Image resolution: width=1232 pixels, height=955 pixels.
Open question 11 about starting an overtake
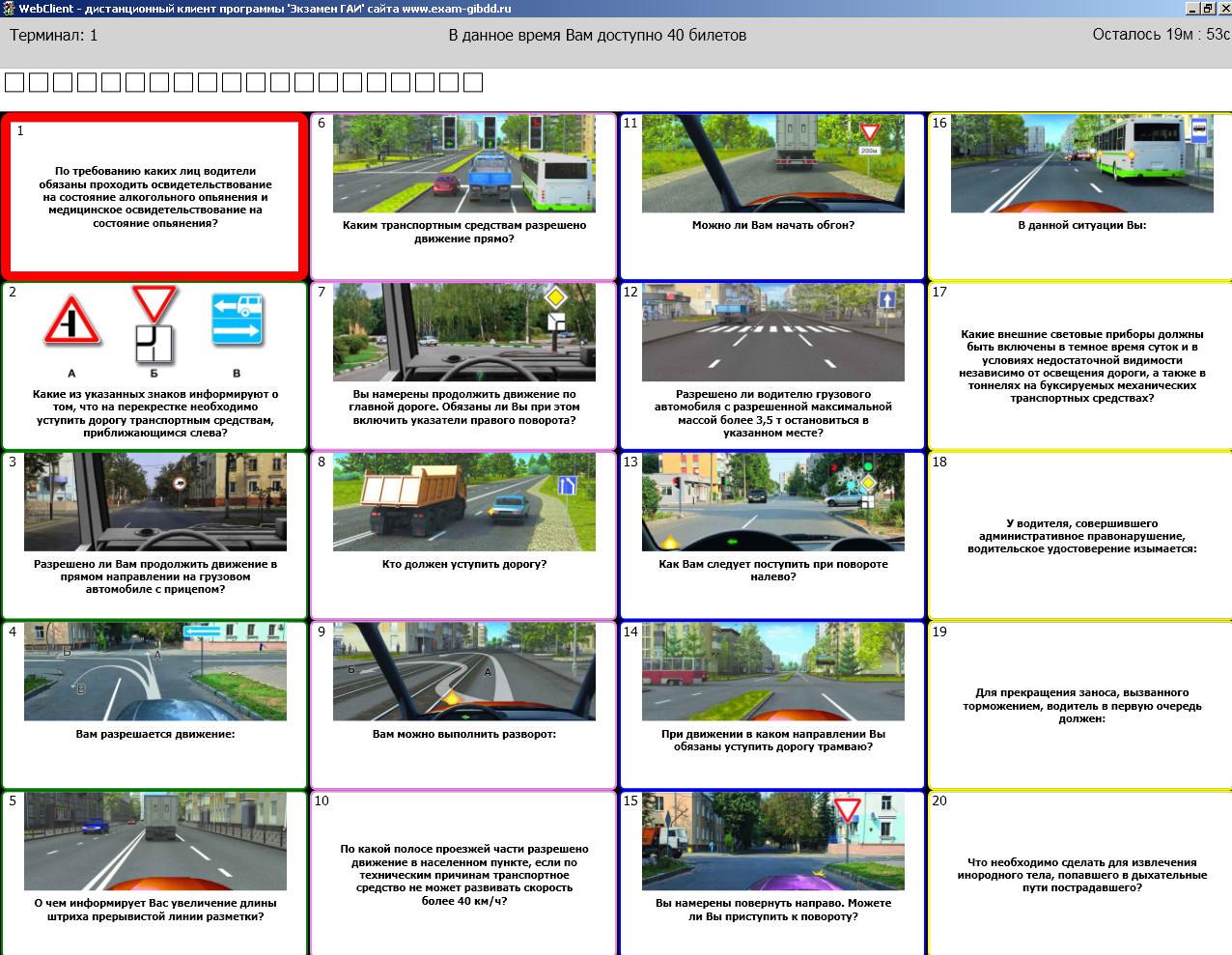click(x=772, y=163)
